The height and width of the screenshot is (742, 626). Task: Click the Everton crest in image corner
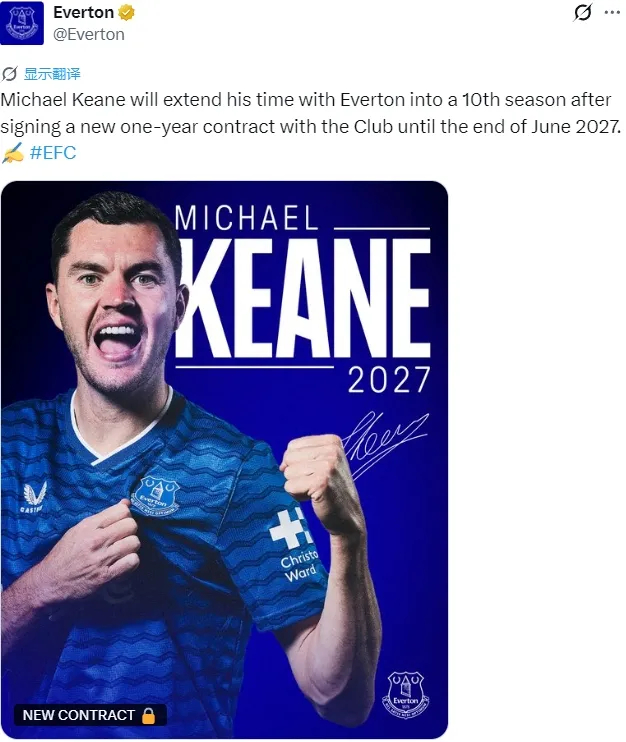click(x=405, y=693)
